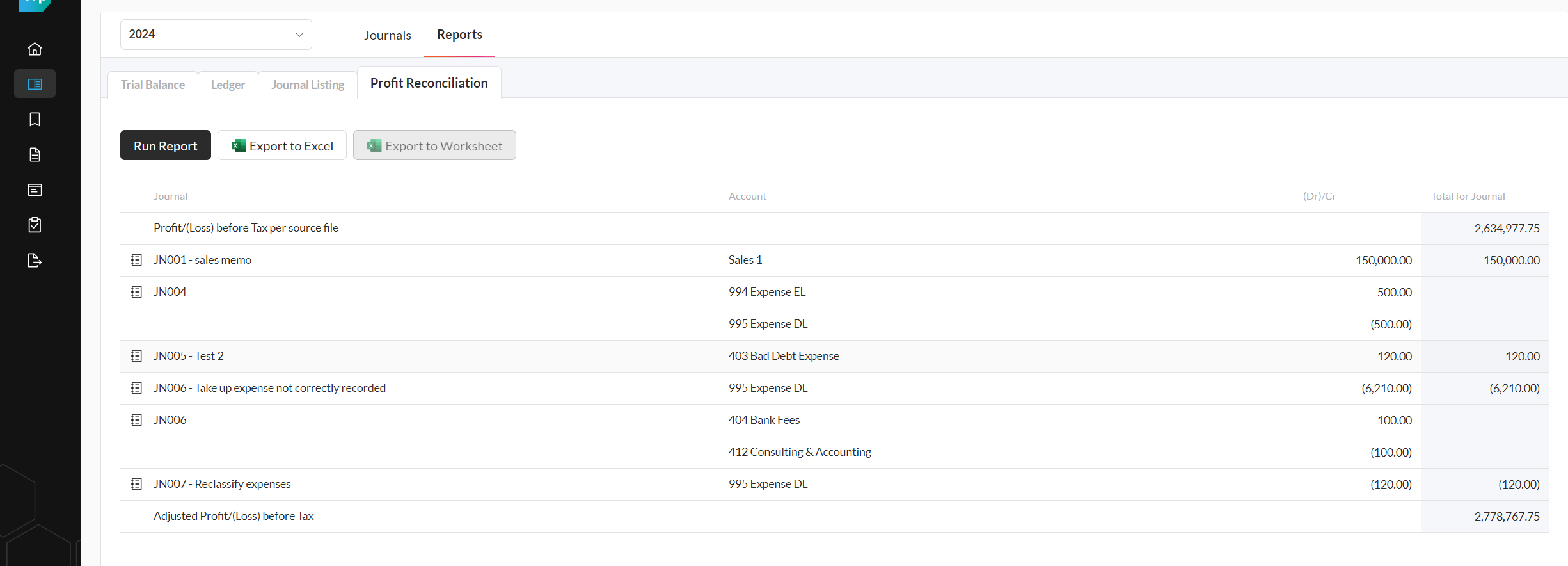Image resolution: width=1568 pixels, height=566 pixels.
Task: Open journal icon for JN004 row
Action: click(x=136, y=292)
